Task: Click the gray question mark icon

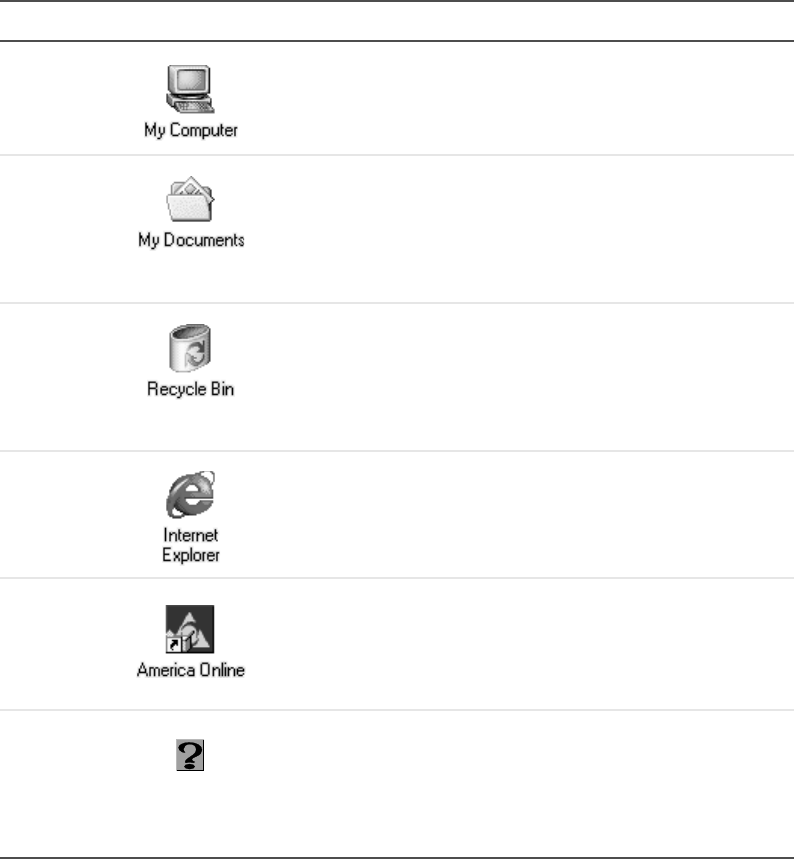Action: coord(190,755)
